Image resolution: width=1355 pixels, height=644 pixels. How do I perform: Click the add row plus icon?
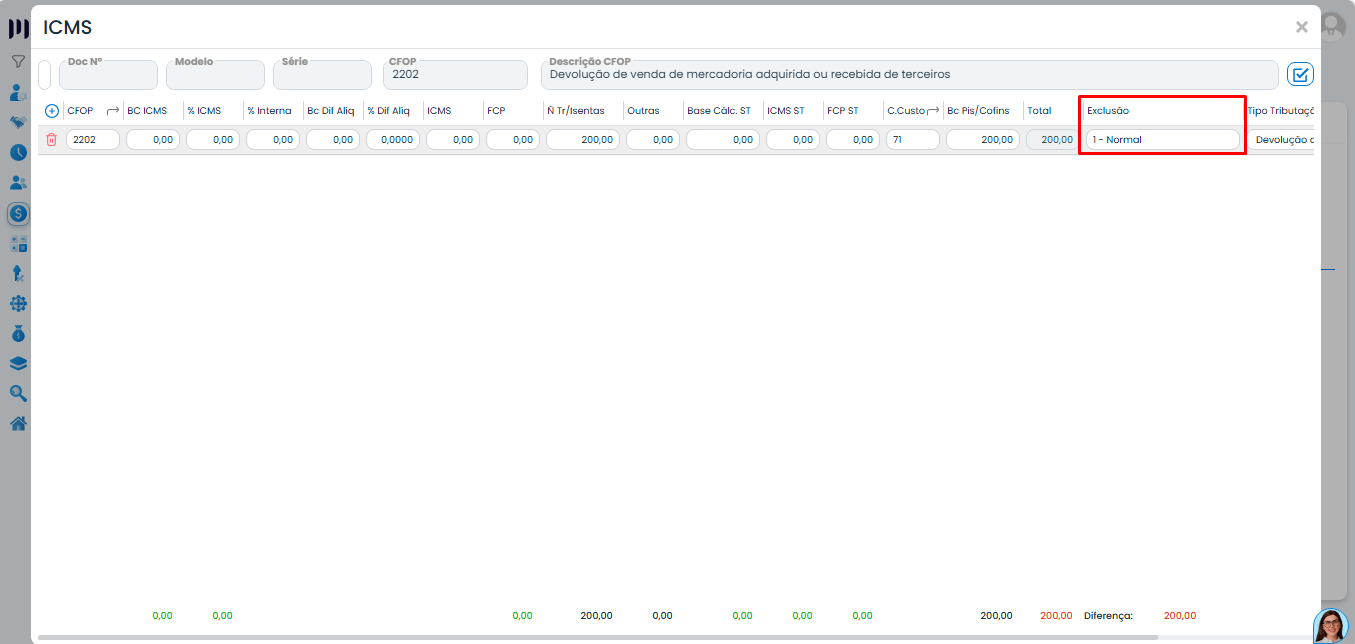tap(52, 111)
